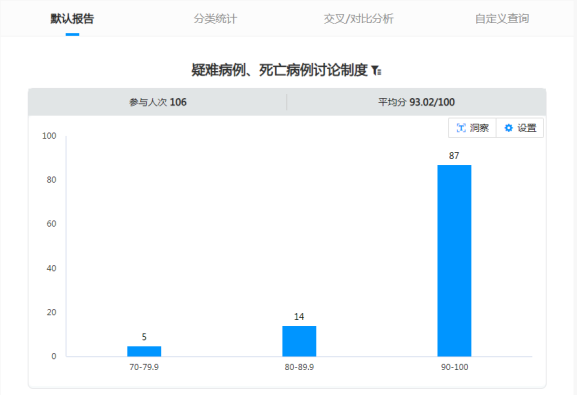
Task: Open the 交叉/对比分析 tab
Action: [x=358, y=18]
